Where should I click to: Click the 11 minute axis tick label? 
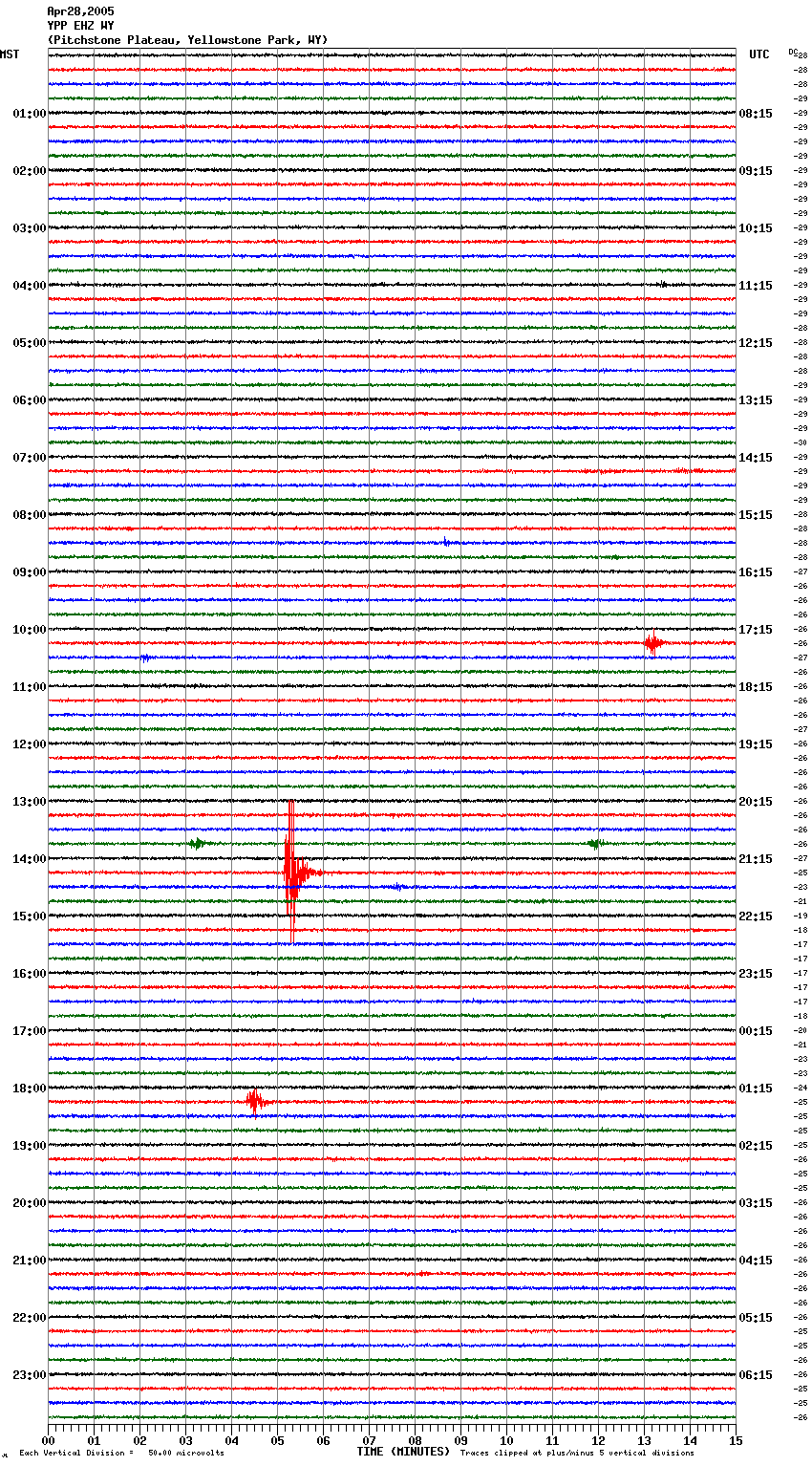click(552, 1440)
